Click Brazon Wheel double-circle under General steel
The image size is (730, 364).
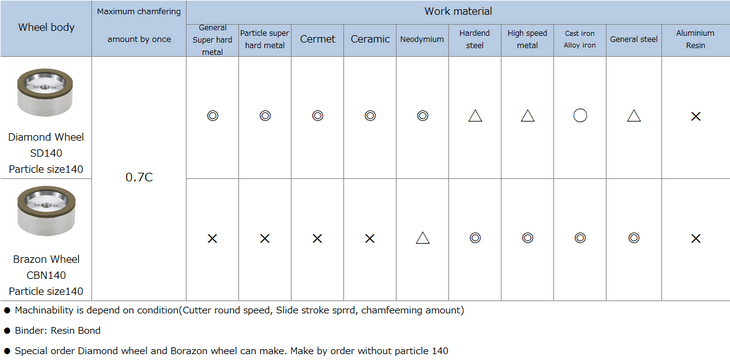point(633,238)
